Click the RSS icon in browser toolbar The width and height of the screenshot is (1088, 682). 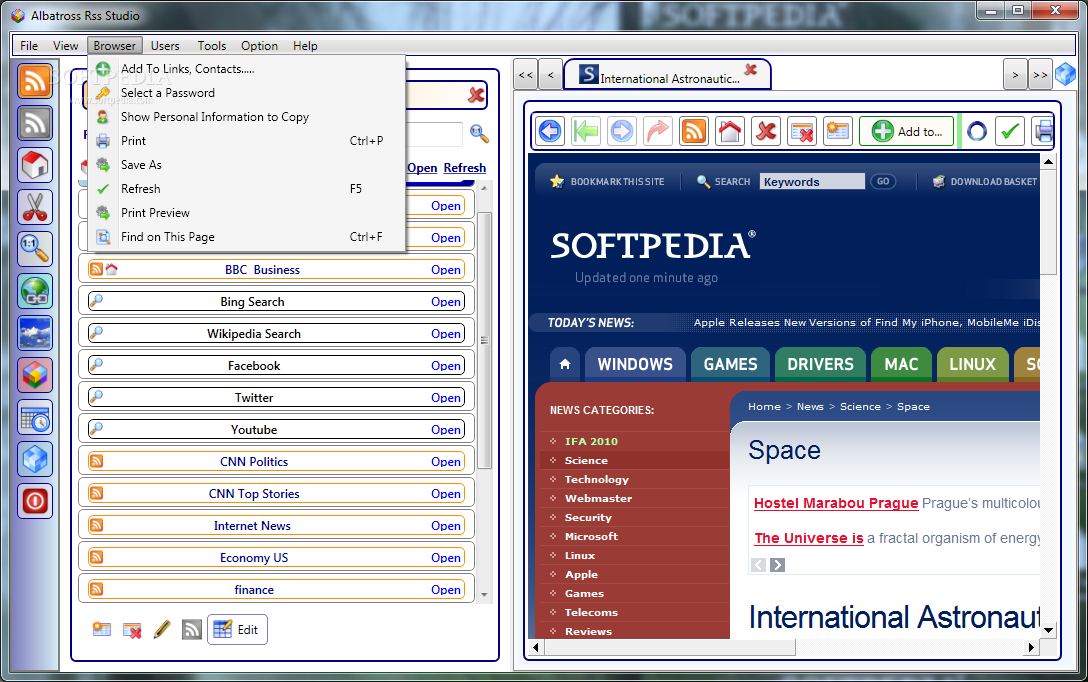pyautogui.click(x=694, y=130)
